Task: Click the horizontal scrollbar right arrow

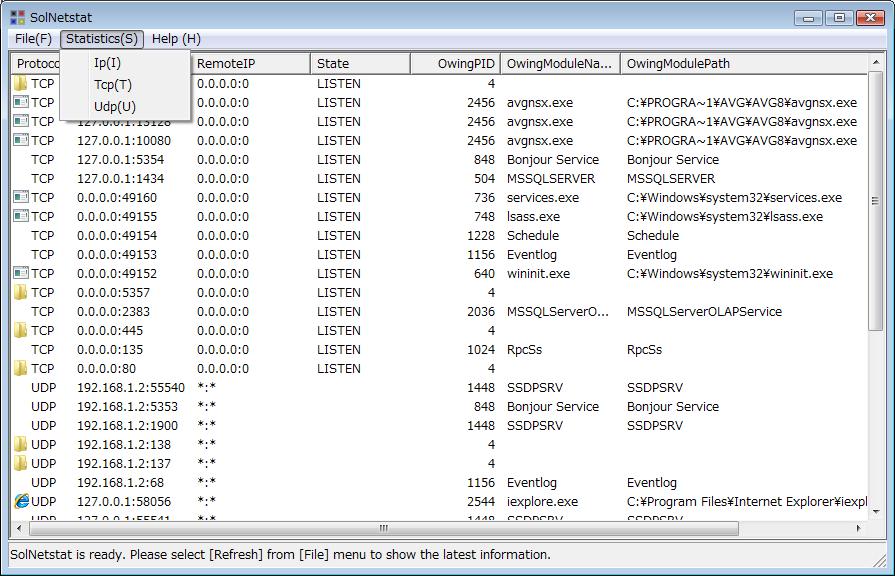Action: tap(858, 528)
